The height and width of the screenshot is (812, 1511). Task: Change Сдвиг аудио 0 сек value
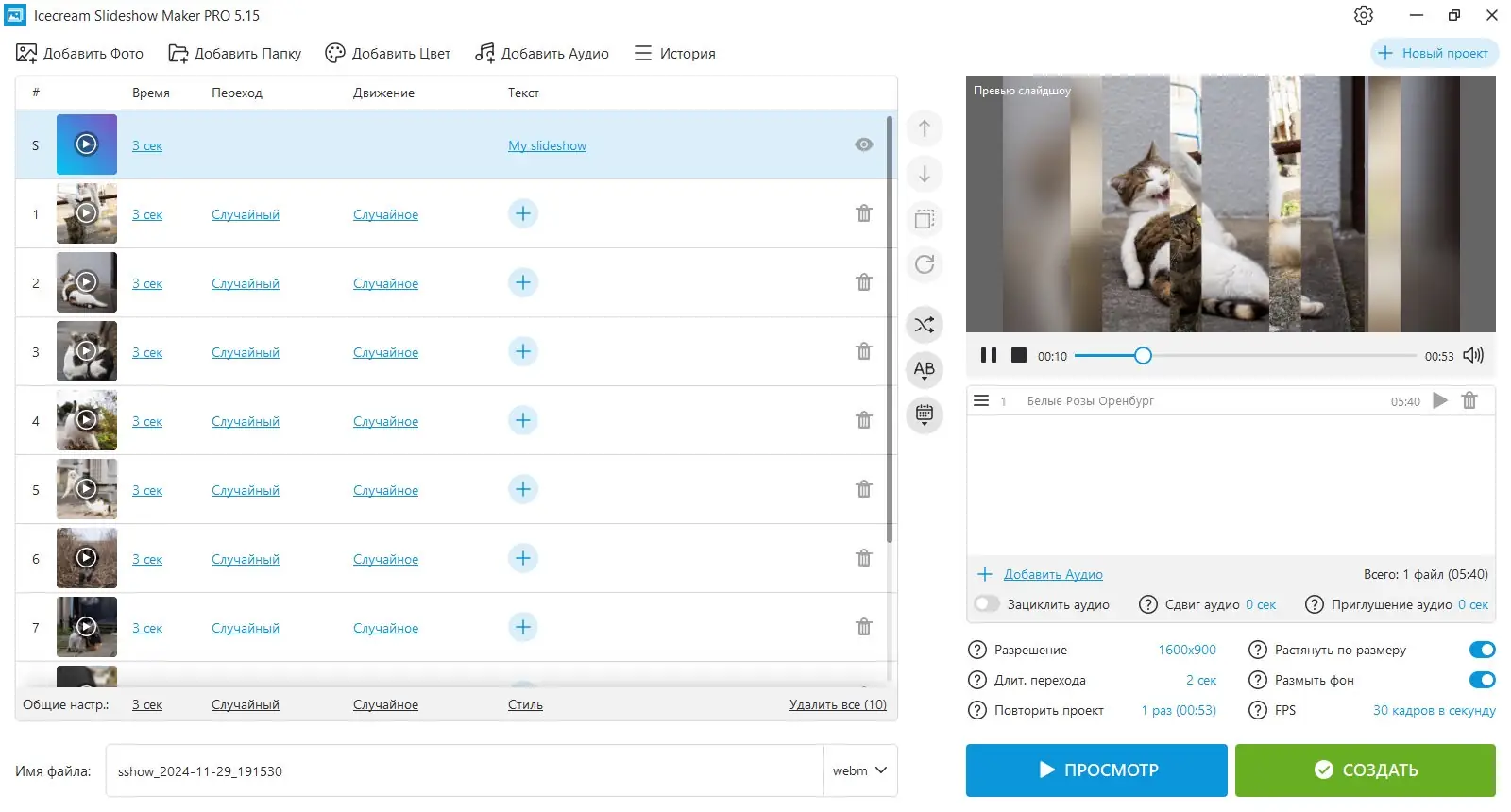1261,605
